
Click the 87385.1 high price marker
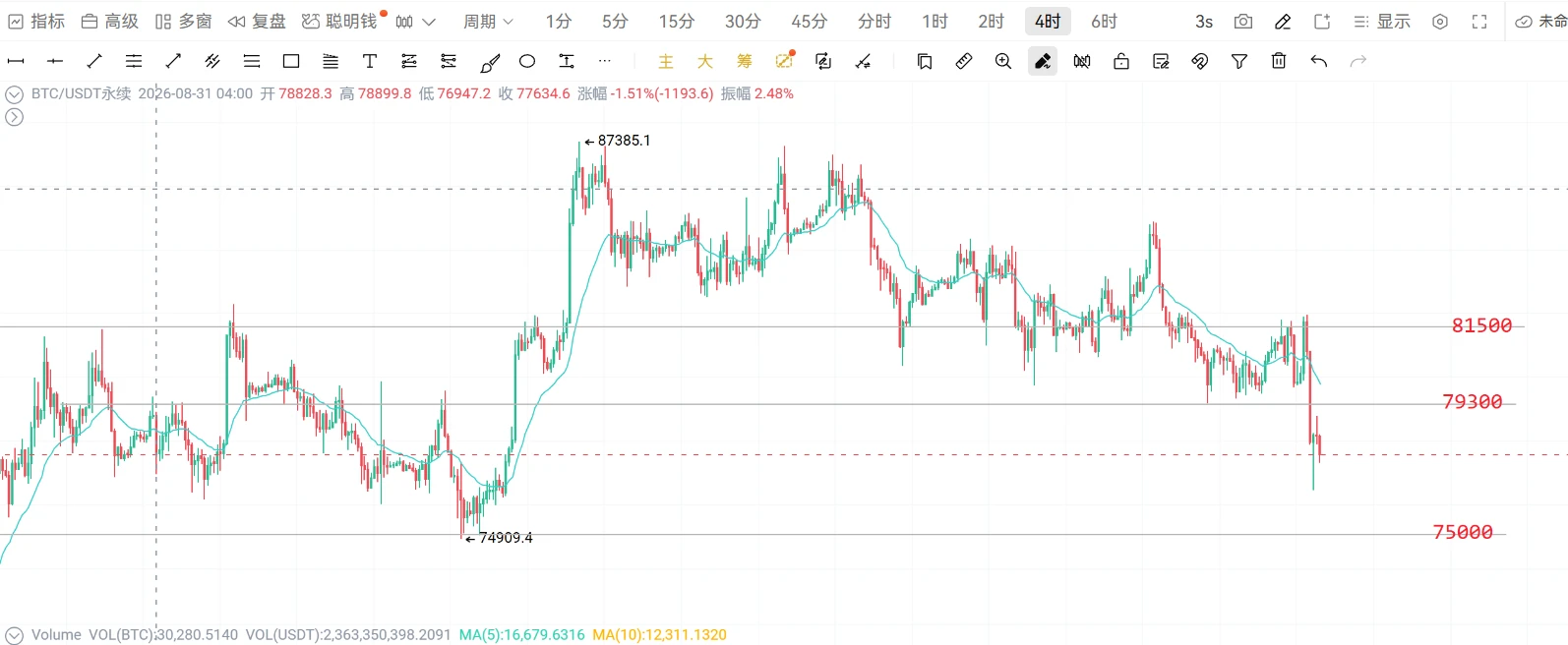618,141
